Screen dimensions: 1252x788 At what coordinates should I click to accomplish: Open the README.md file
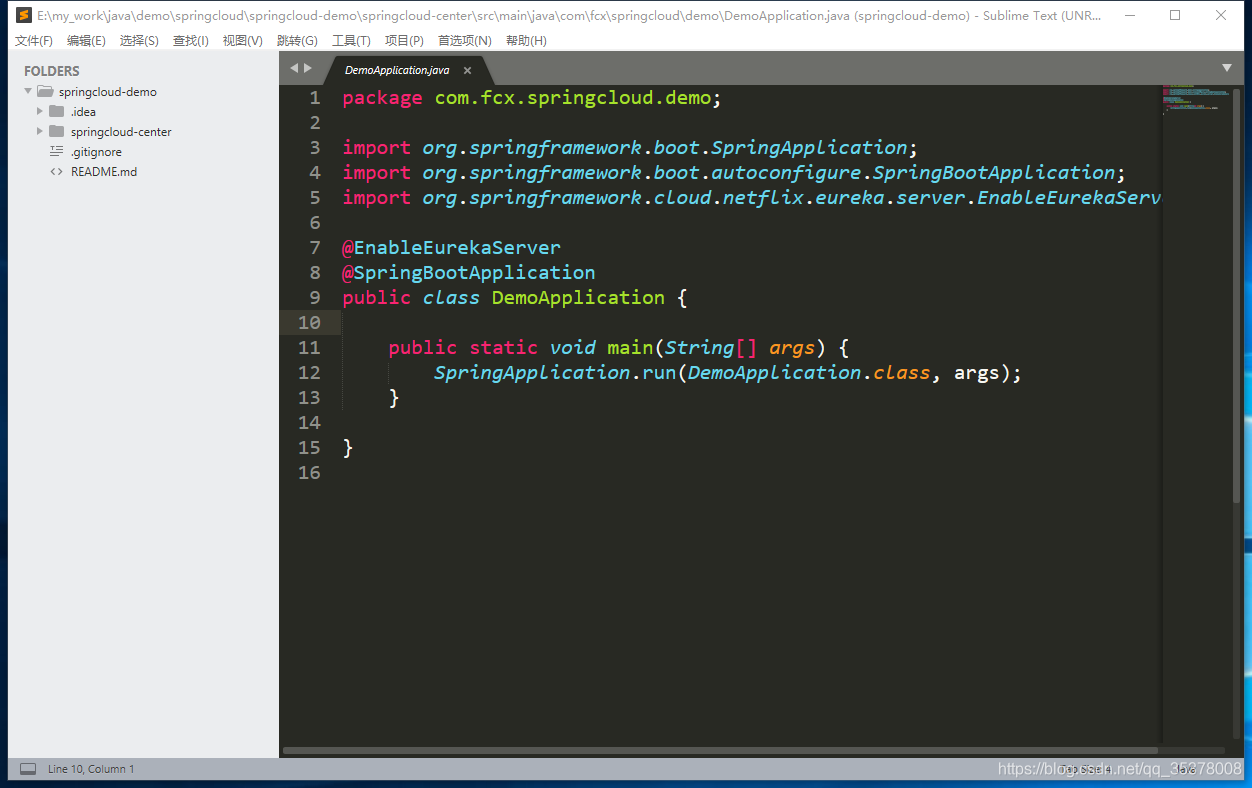point(104,172)
